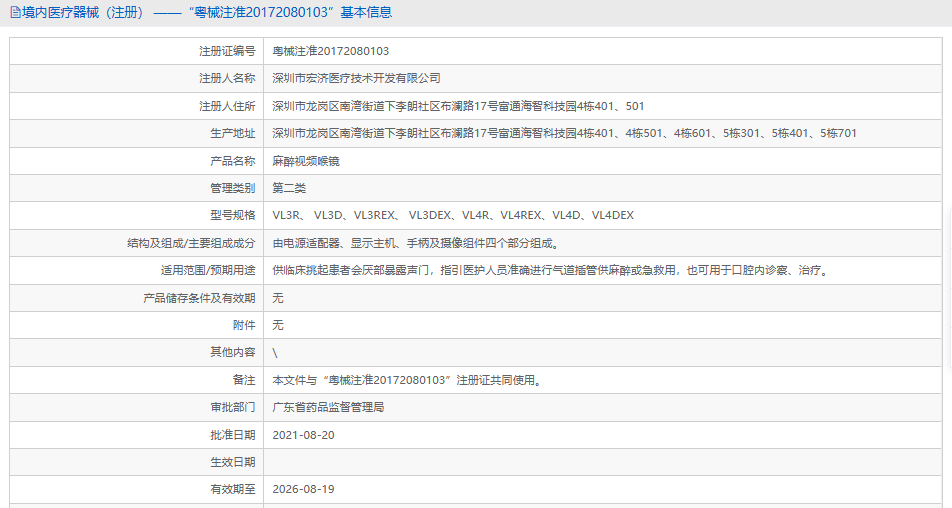Select 广东省药品监督管理局
This screenshot has height=508, width=952.
click(x=328, y=407)
